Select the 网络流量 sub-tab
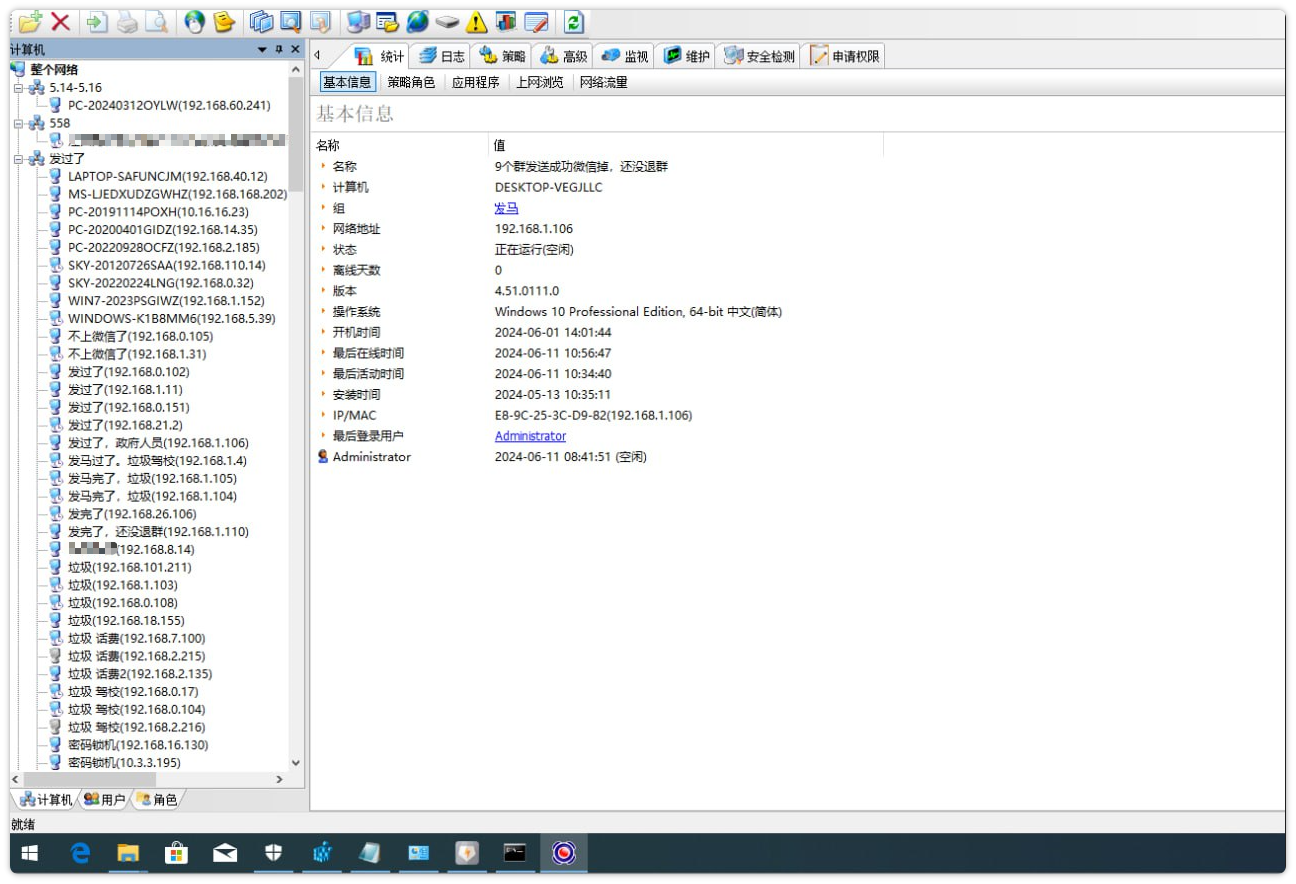 click(x=603, y=83)
